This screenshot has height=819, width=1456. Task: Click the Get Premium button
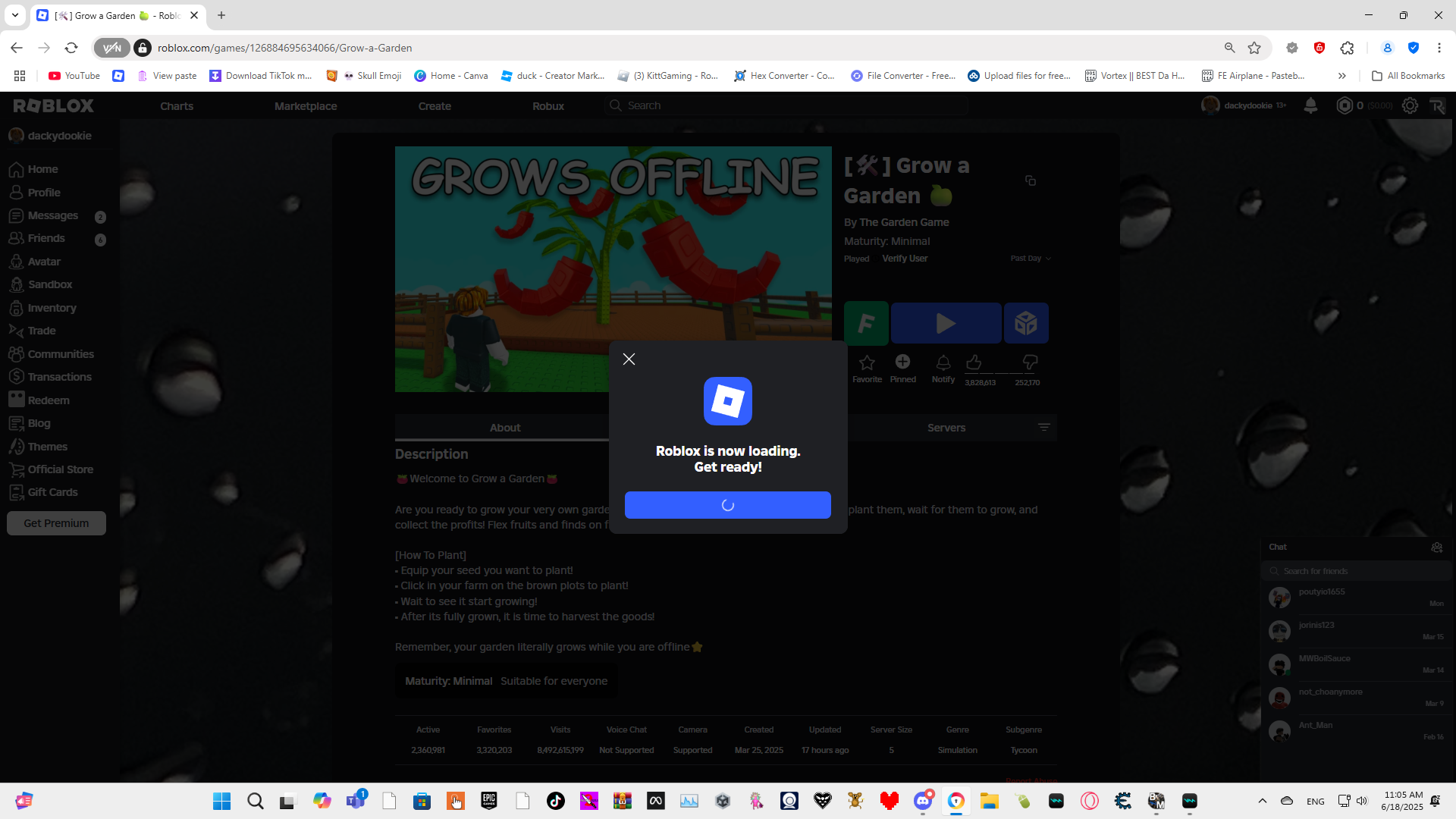56,523
